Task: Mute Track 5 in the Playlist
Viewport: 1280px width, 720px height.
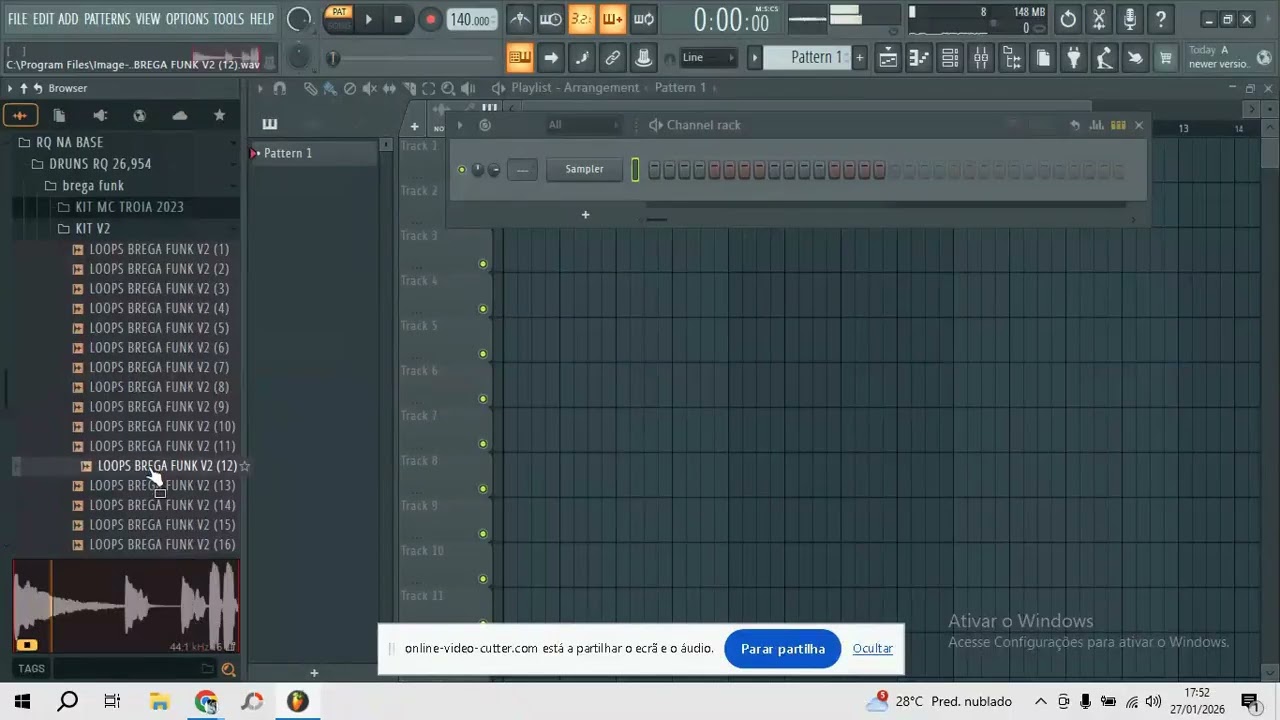Action: point(483,354)
